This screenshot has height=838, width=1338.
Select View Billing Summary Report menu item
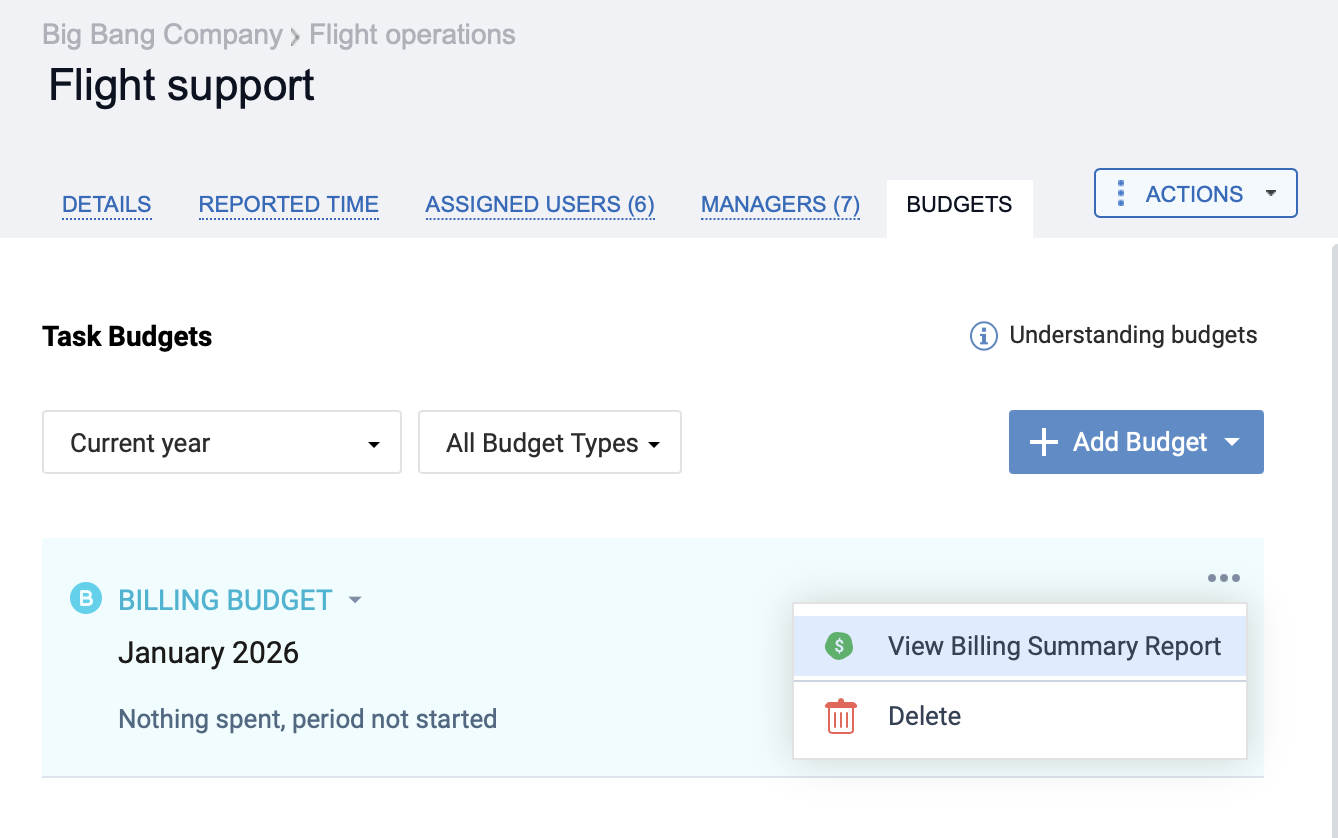tap(1055, 646)
